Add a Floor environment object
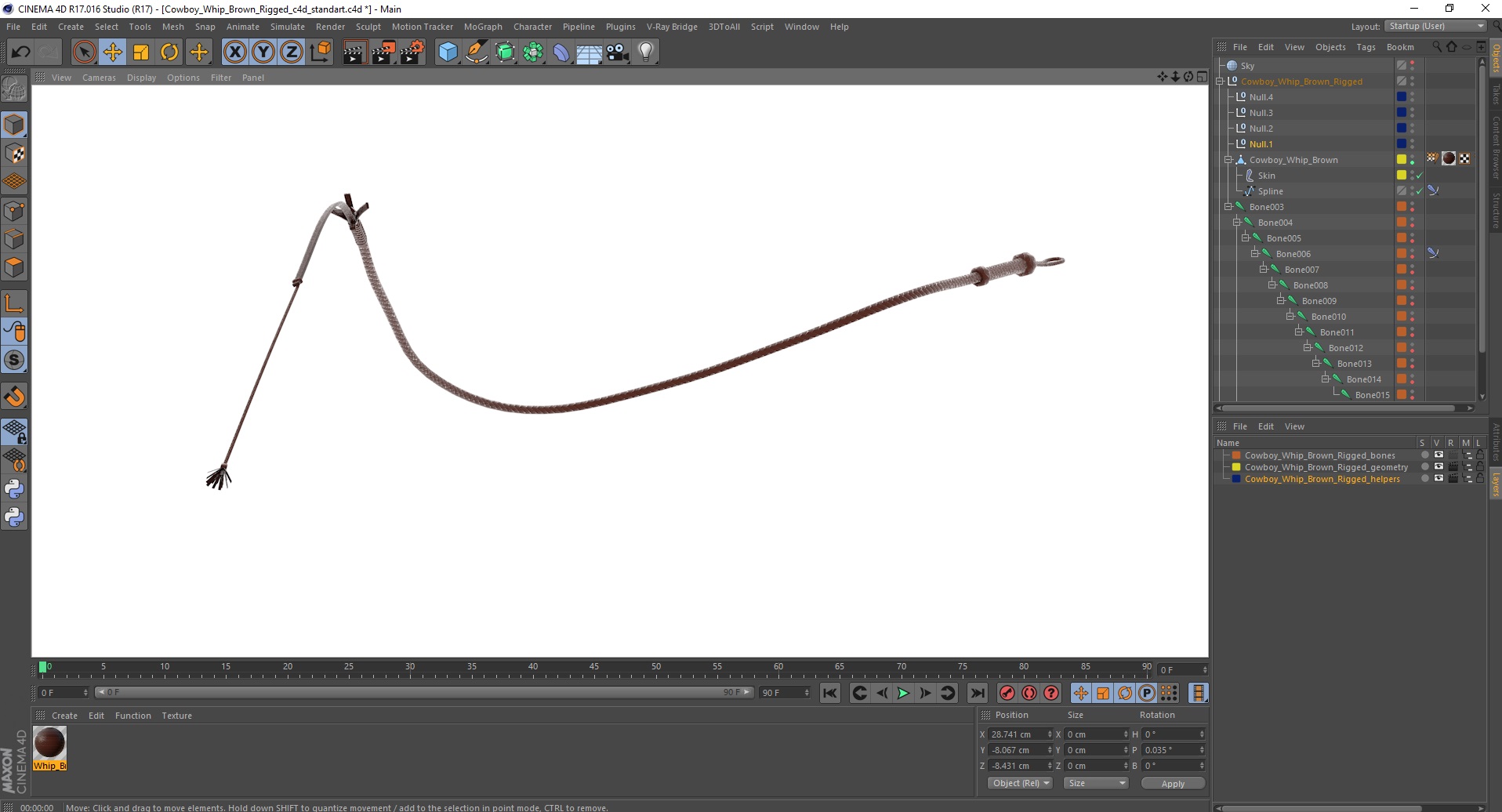 click(x=590, y=53)
